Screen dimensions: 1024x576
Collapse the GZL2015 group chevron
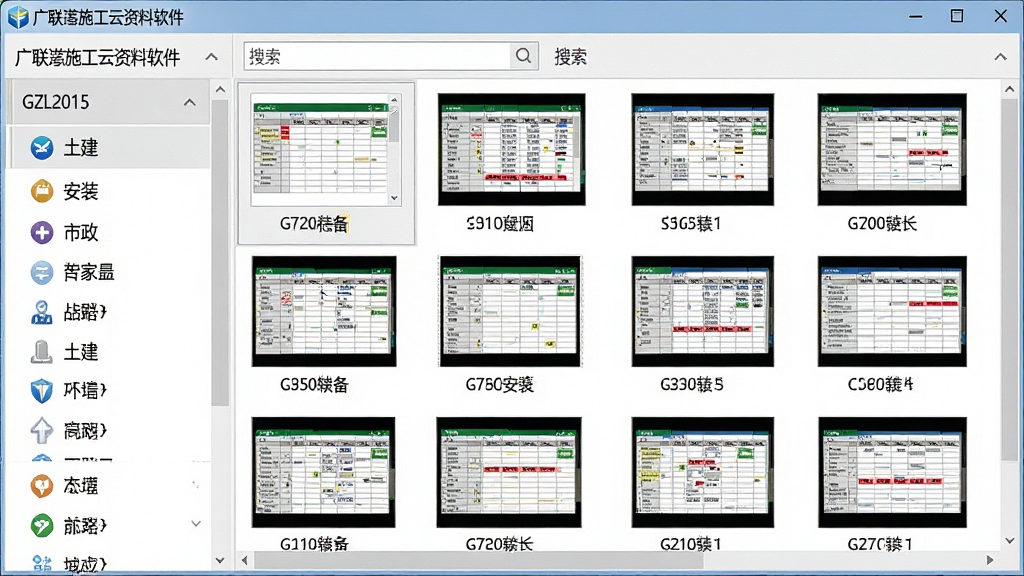189,103
